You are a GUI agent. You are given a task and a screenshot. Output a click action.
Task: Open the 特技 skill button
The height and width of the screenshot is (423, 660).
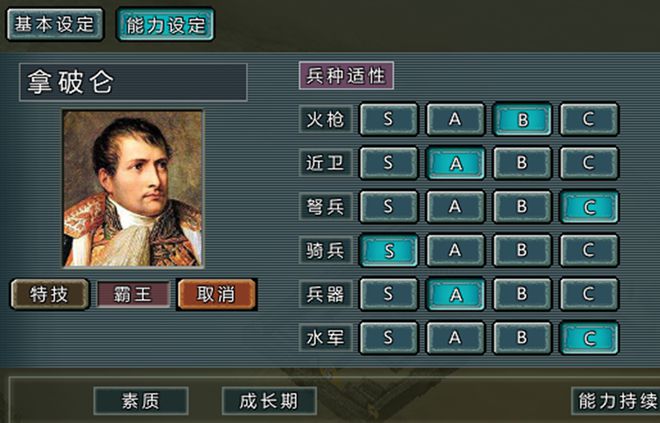(x=50, y=294)
